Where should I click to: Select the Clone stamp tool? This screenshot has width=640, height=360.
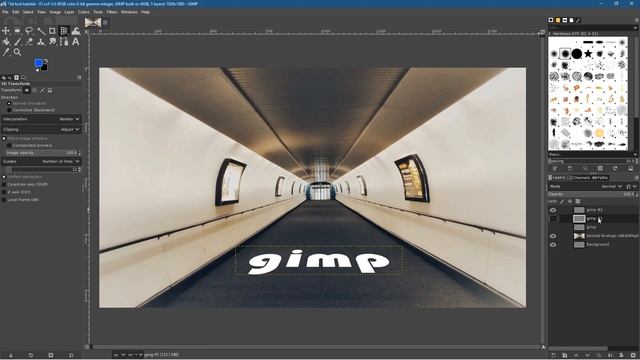41,42
